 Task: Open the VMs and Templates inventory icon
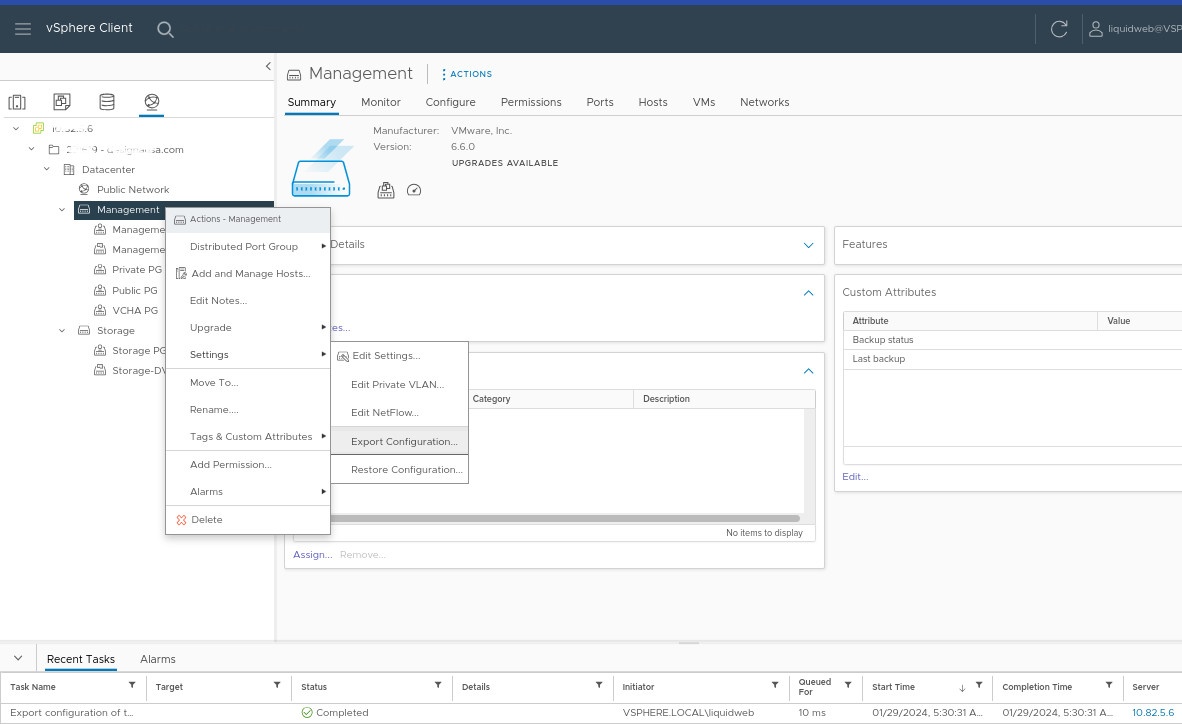tap(62, 102)
